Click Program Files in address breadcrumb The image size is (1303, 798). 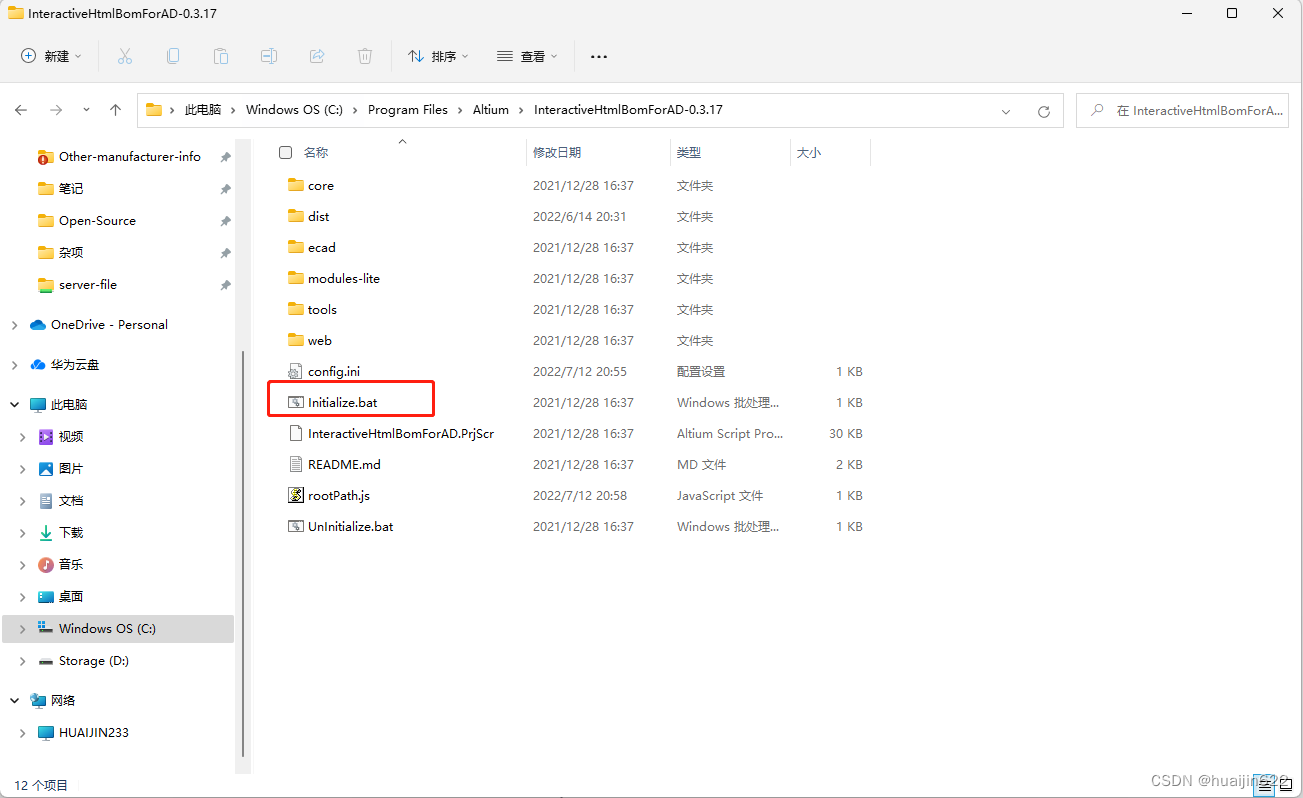pos(408,110)
